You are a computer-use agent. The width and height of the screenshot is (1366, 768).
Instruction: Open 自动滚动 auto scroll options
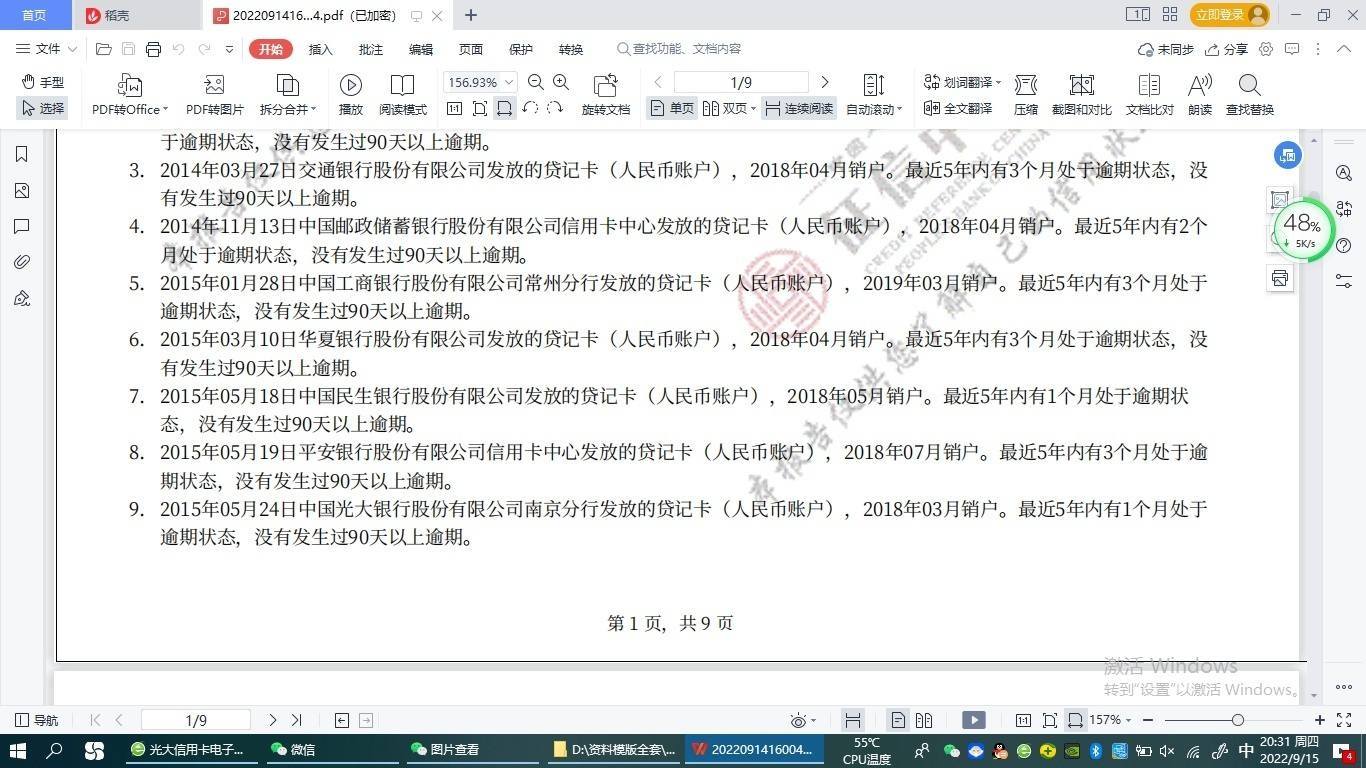(x=874, y=95)
